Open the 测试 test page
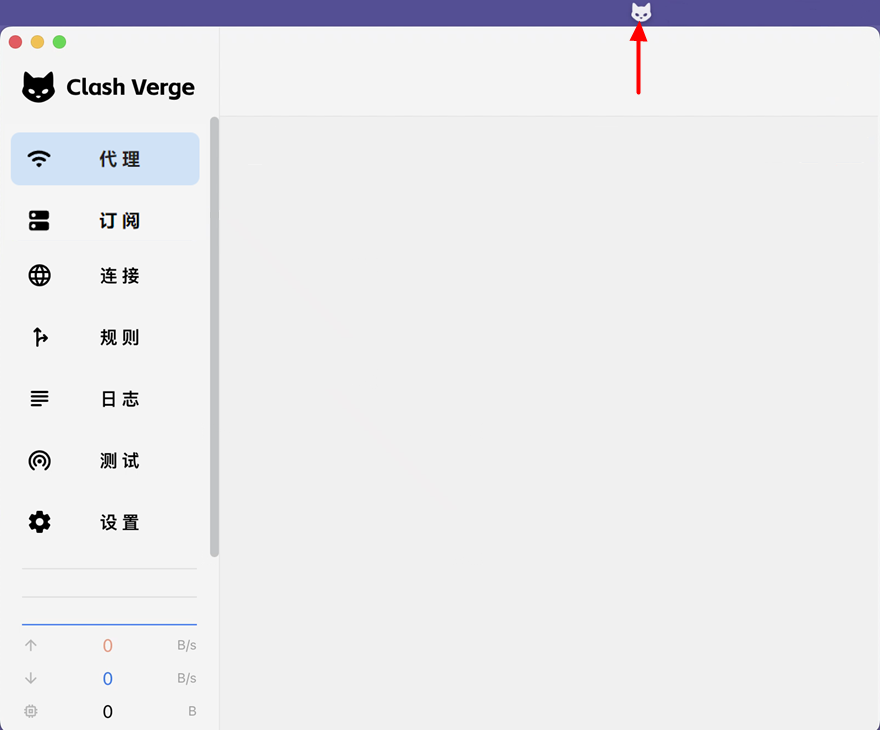 [x=105, y=461]
